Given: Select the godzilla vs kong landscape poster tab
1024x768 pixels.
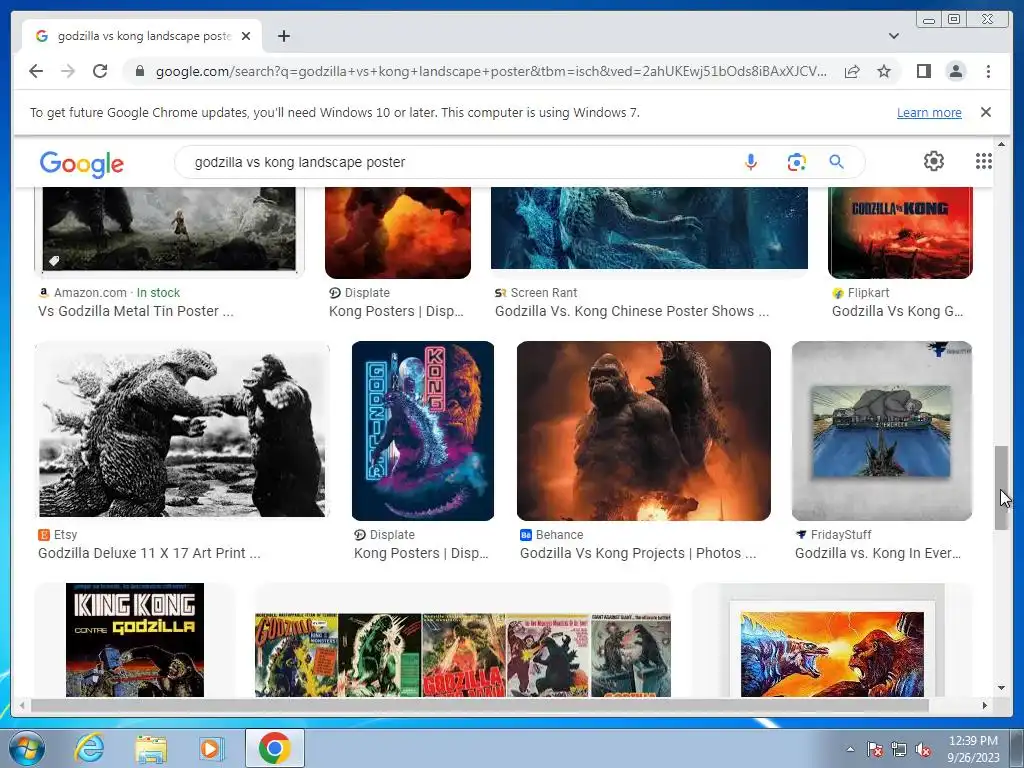Looking at the screenshot, I should tap(142, 36).
